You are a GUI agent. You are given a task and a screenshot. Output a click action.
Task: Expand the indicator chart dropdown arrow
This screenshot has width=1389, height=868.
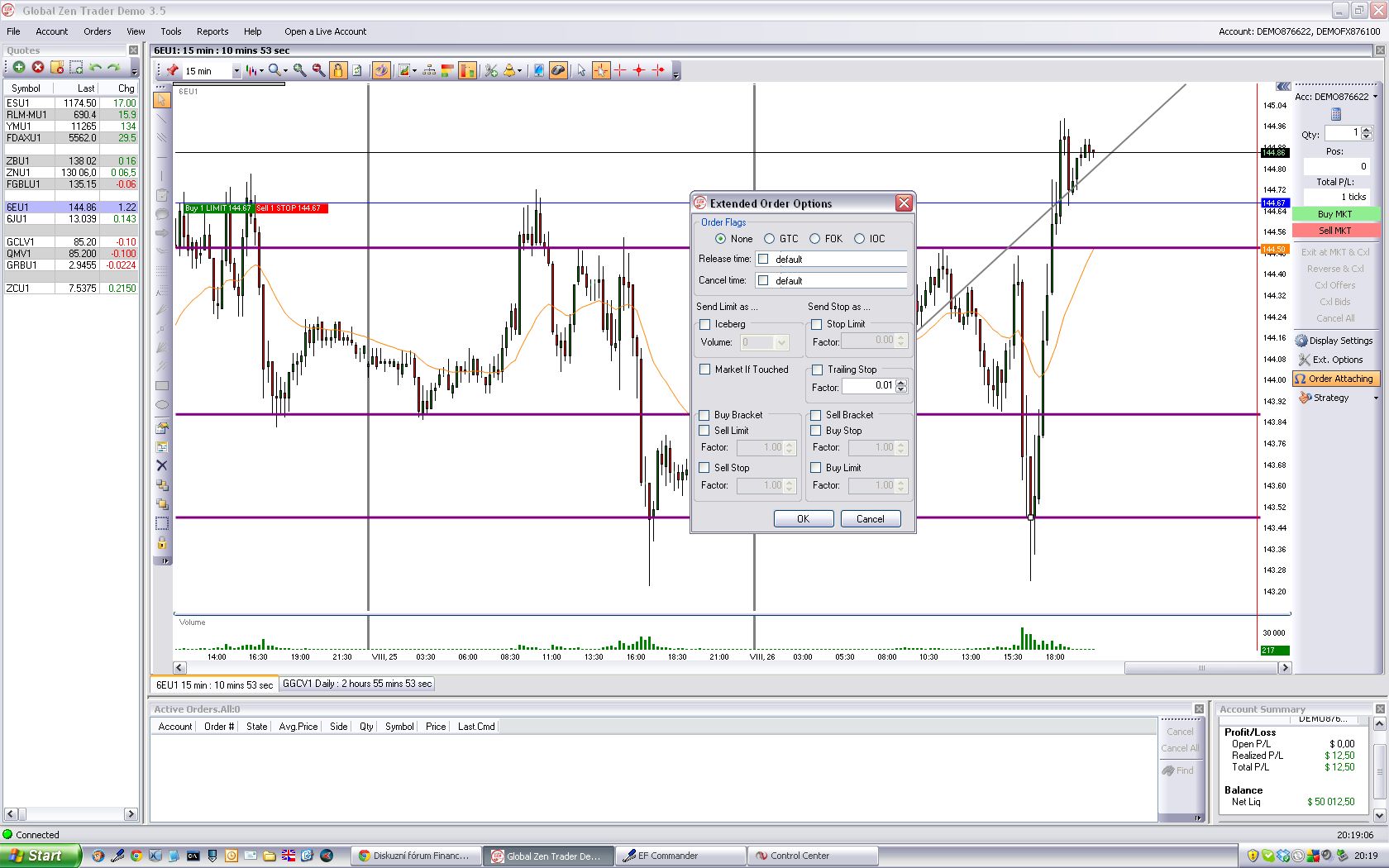tap(414, 71)
